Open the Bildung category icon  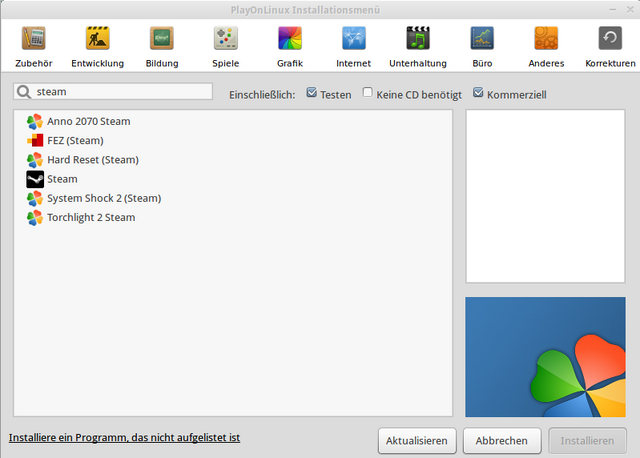click(x=162, y=38)
